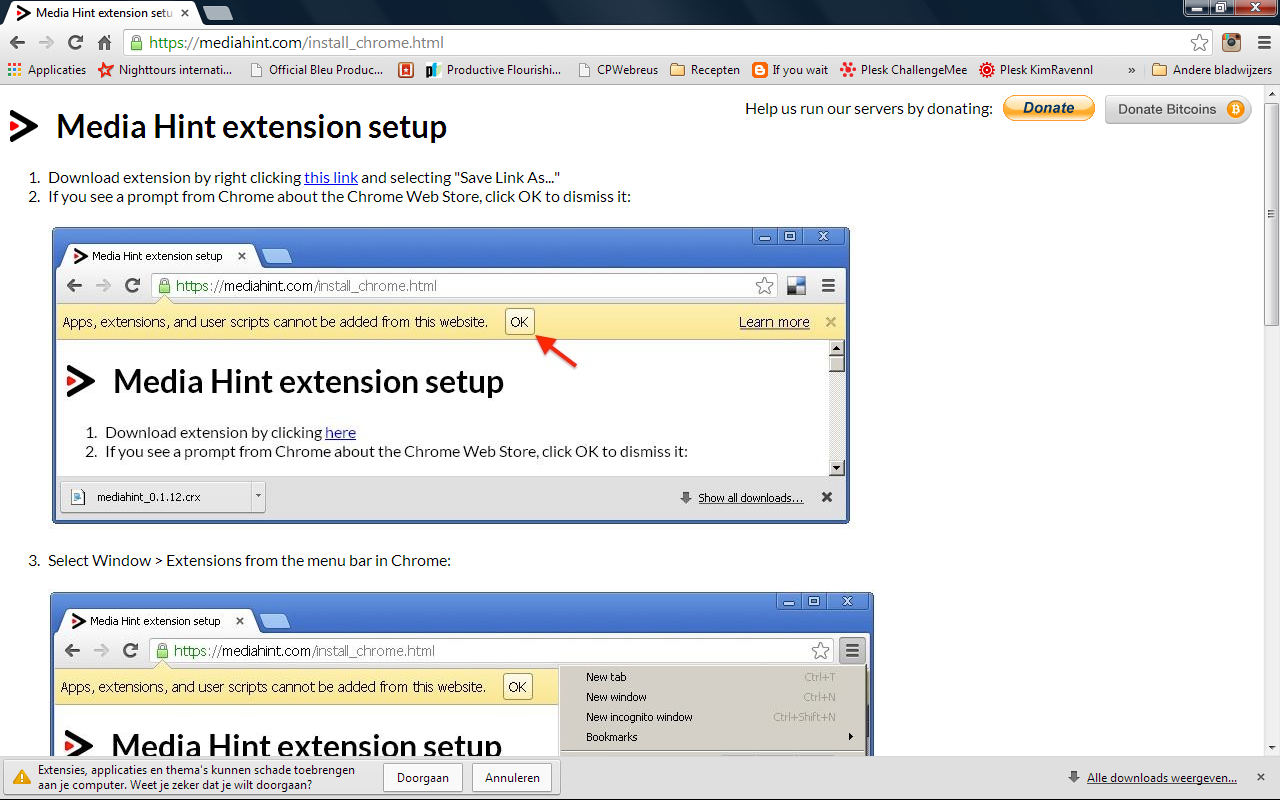This screenshot has width=1280, height=800.
Task: Click the green padlock site info icon
Action: tap(137, 43)
